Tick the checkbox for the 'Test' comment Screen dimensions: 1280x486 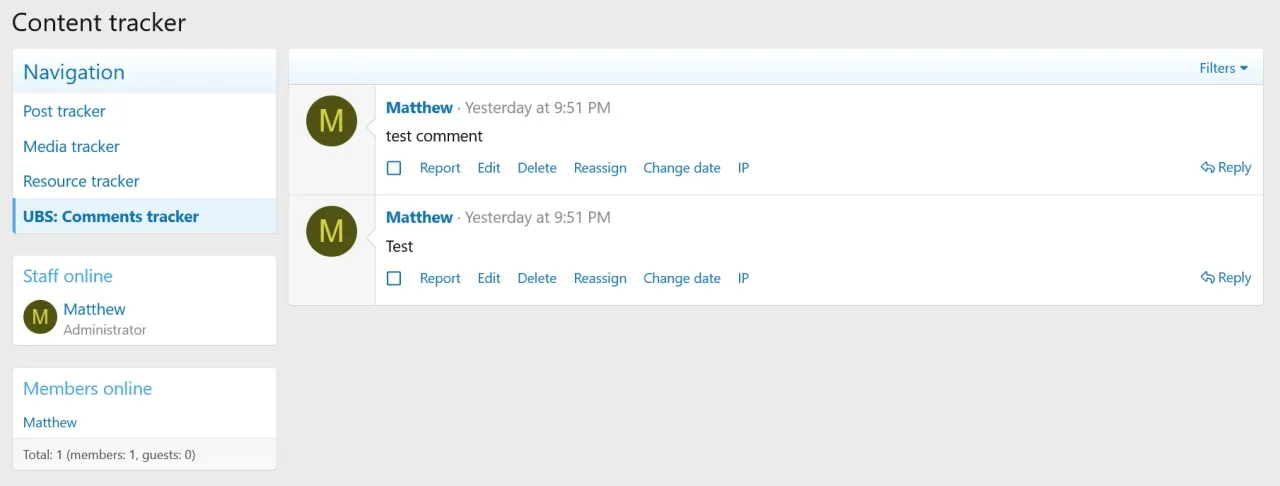point(394,278)
